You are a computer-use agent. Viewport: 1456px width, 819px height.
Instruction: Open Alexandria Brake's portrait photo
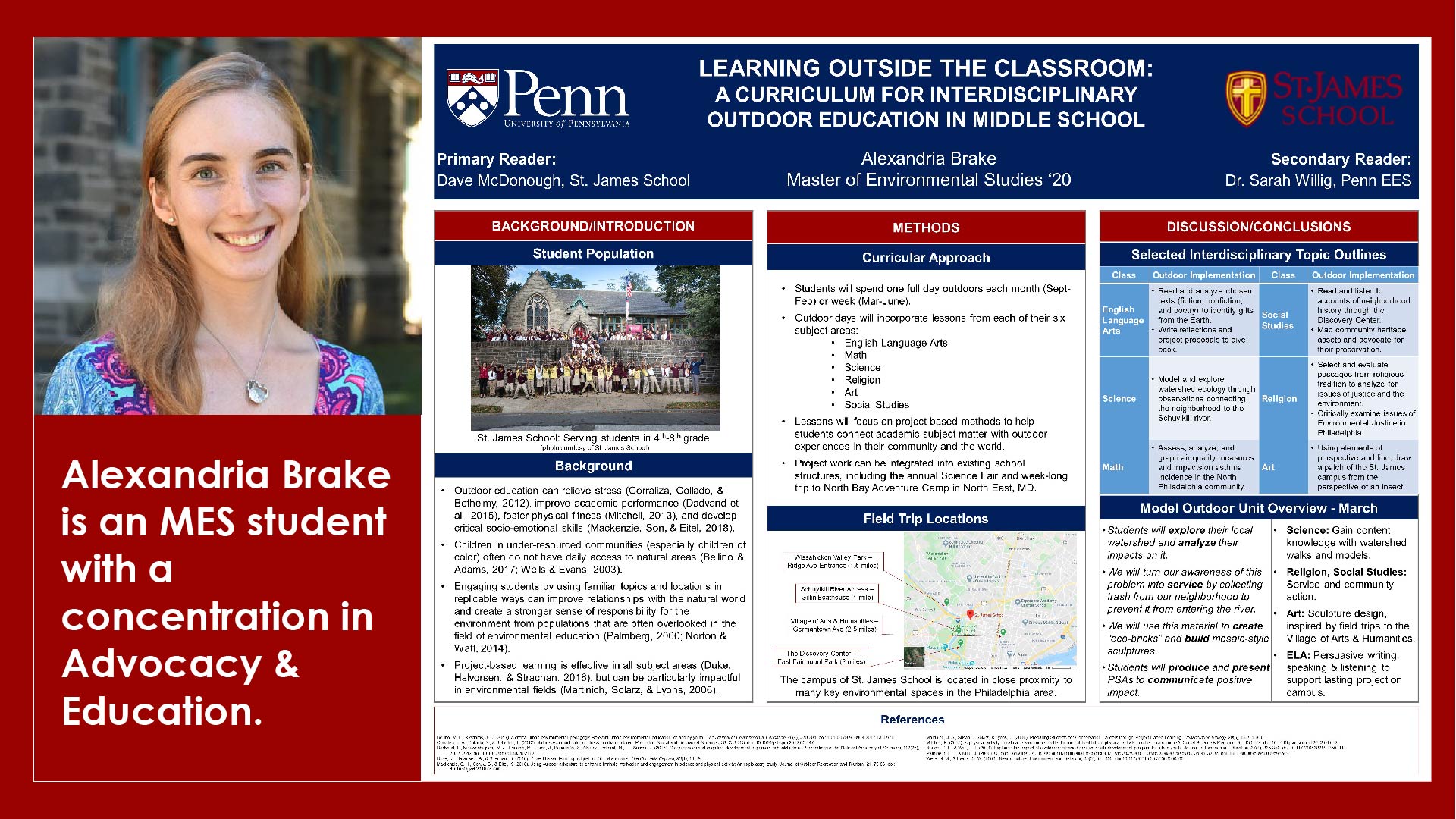coord(227,226)
